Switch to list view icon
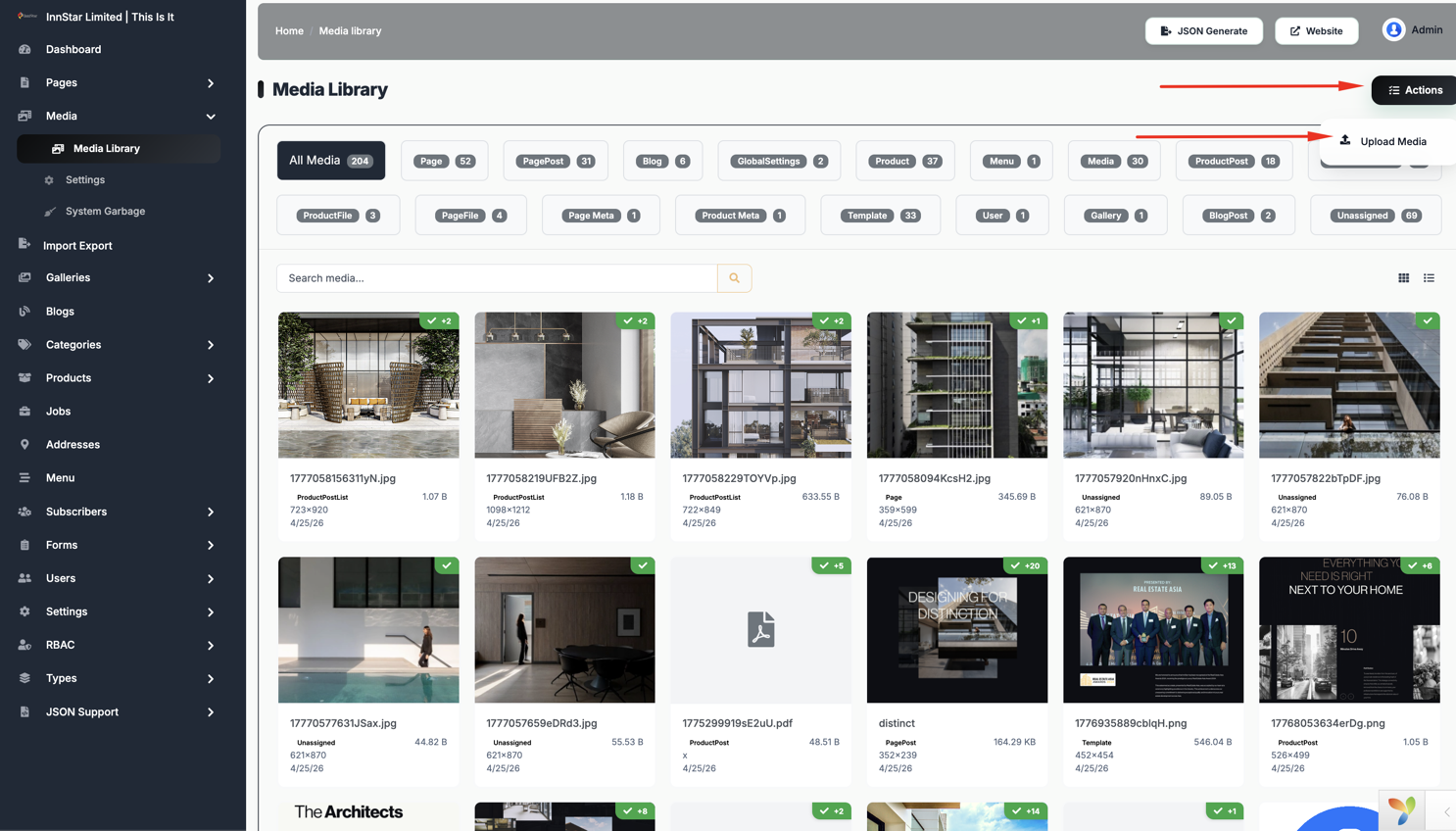 (1429, 278)
